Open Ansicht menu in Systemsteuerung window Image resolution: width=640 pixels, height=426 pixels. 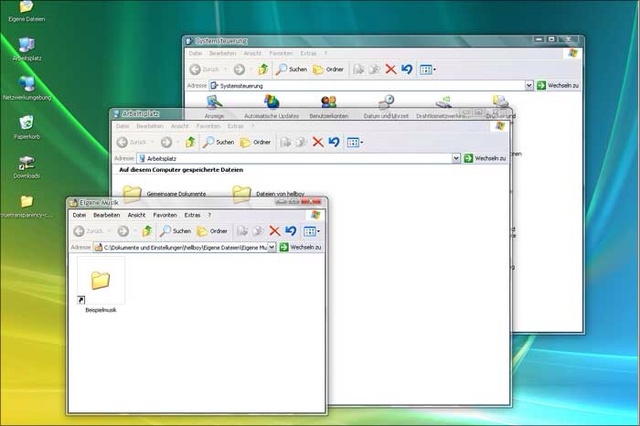tap(252, 53)
